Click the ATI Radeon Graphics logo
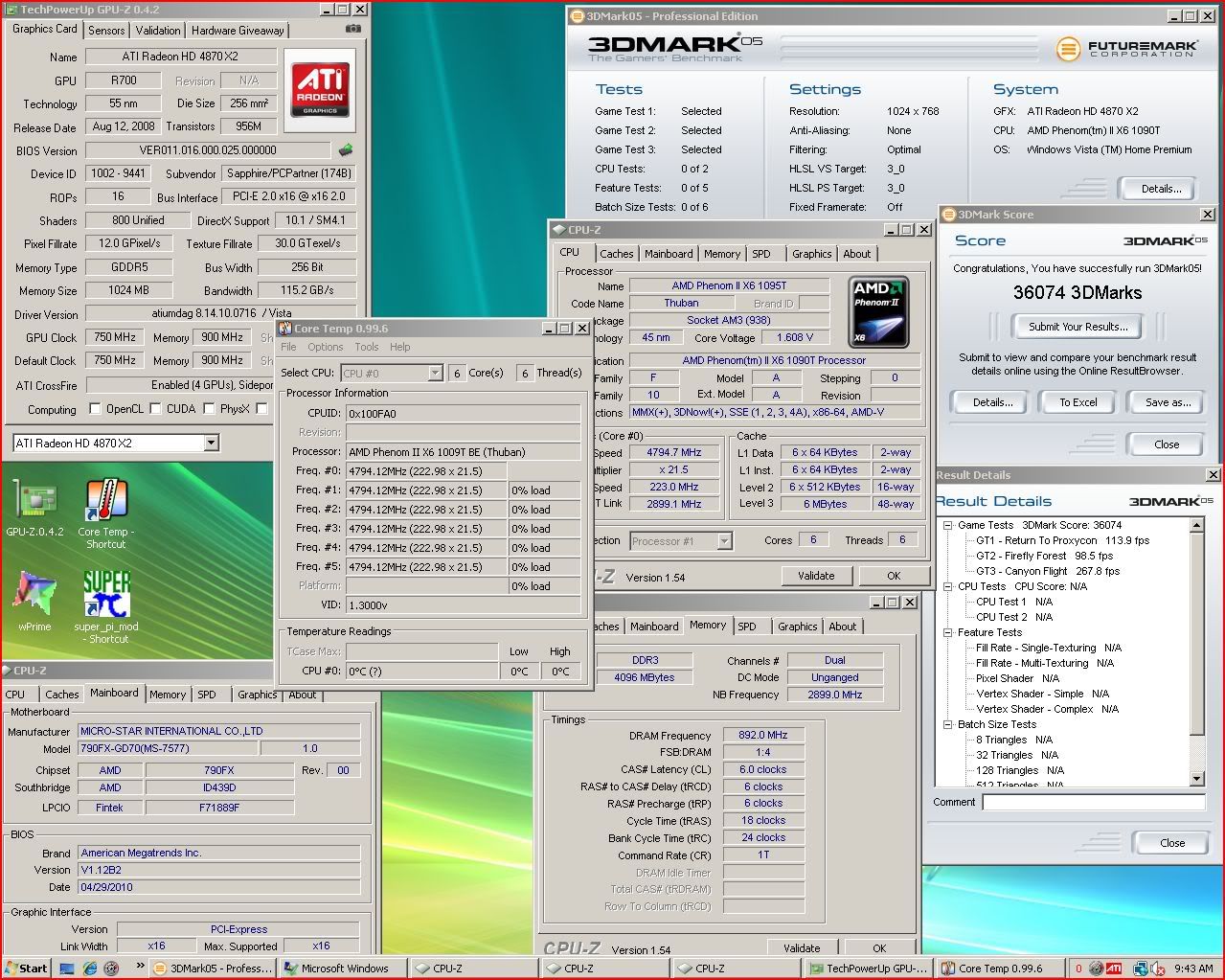The width and height of the screenshot is (1225, 980). 320,91
